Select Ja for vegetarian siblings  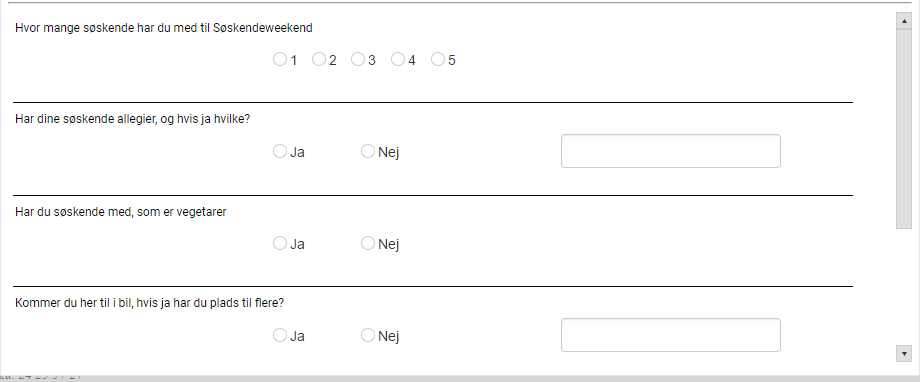pyautogui.click(x=280, y=243)
